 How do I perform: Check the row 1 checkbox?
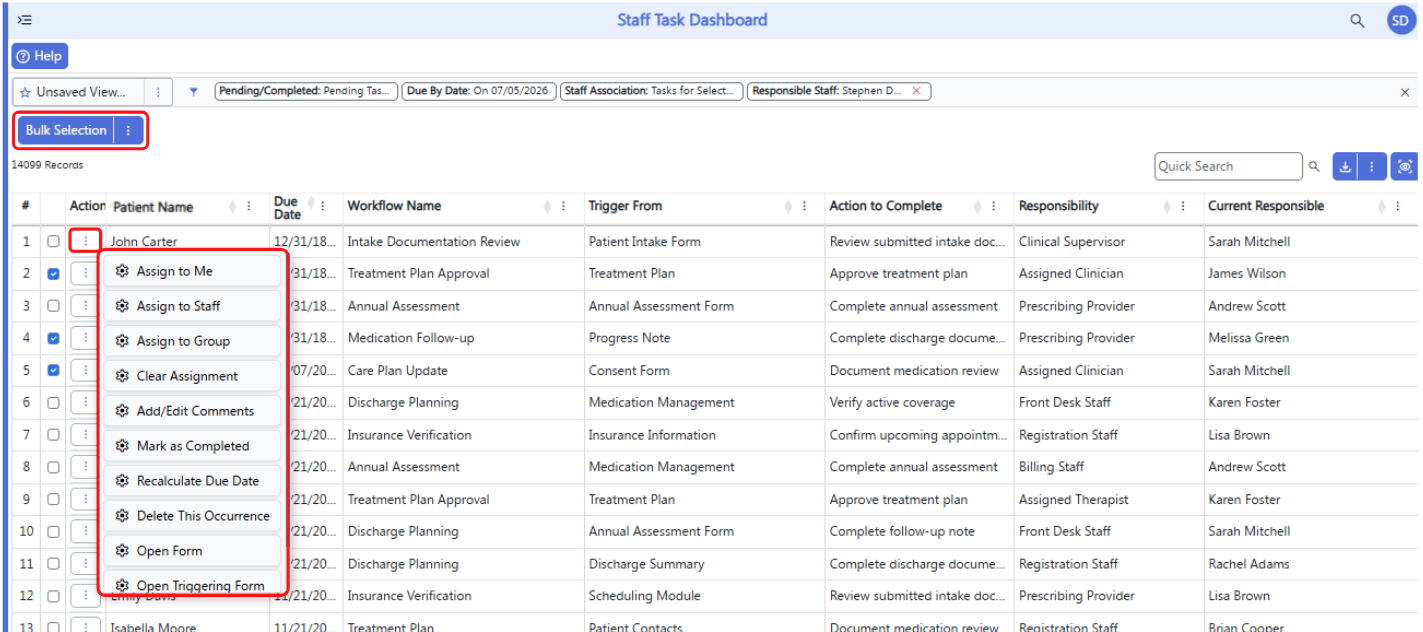[53, 241]
